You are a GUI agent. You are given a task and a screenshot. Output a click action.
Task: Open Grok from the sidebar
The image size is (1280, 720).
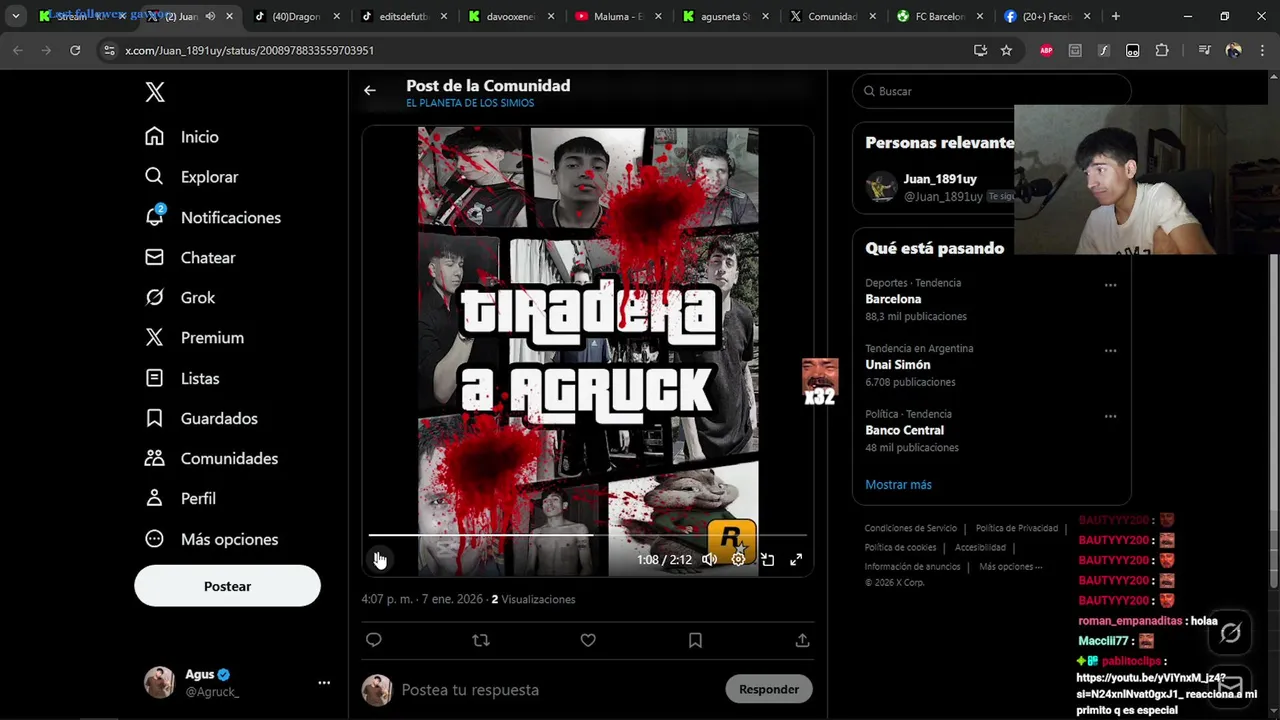[x=180, y=297]
